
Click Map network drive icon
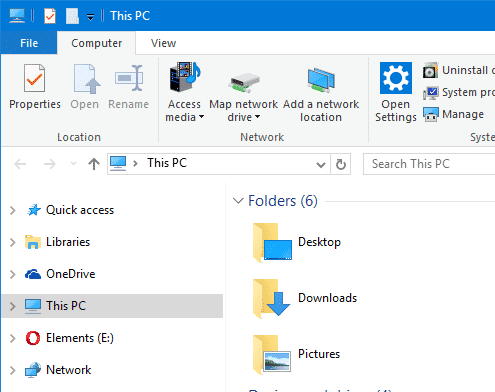(244, 82)
